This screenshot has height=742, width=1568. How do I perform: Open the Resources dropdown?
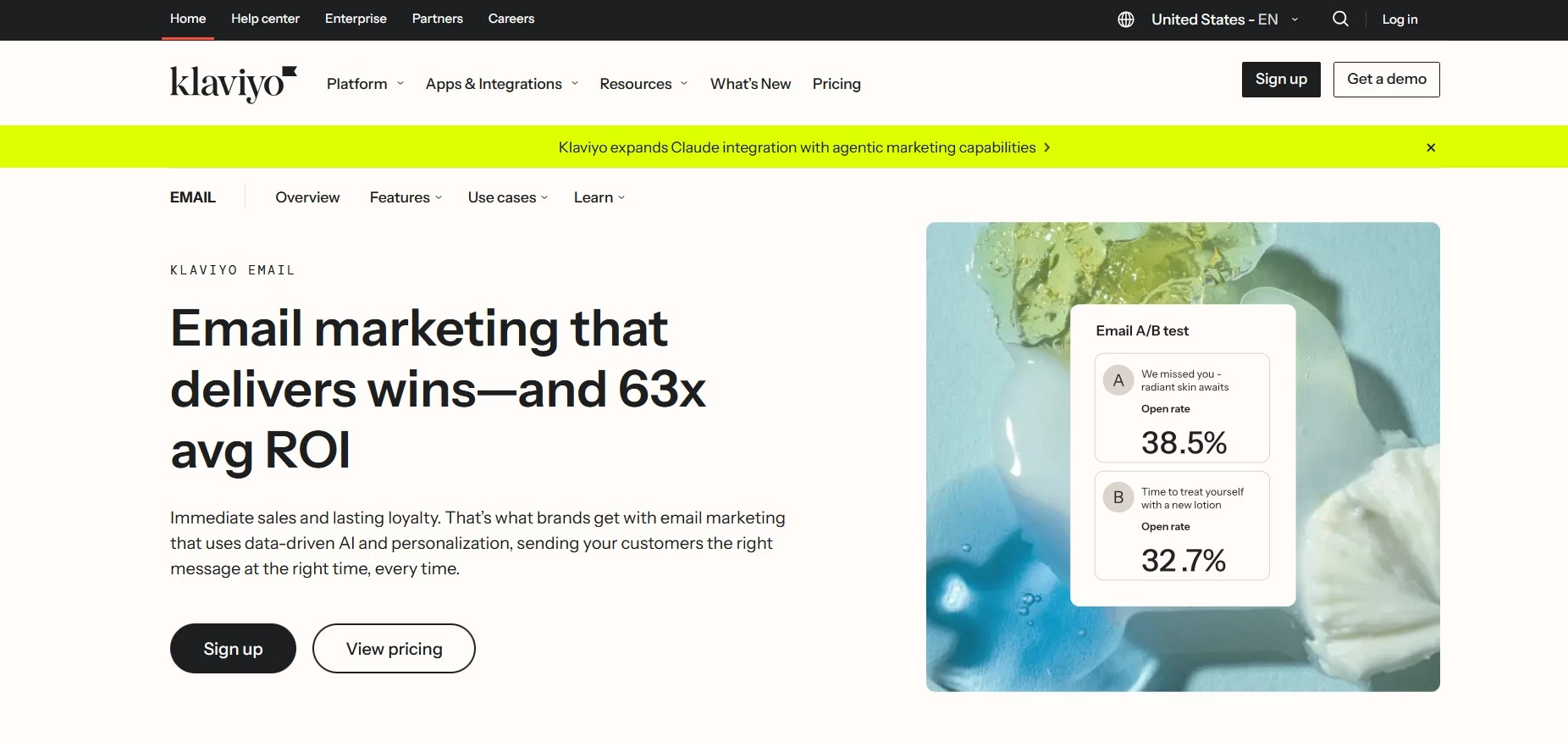point(643,84)
